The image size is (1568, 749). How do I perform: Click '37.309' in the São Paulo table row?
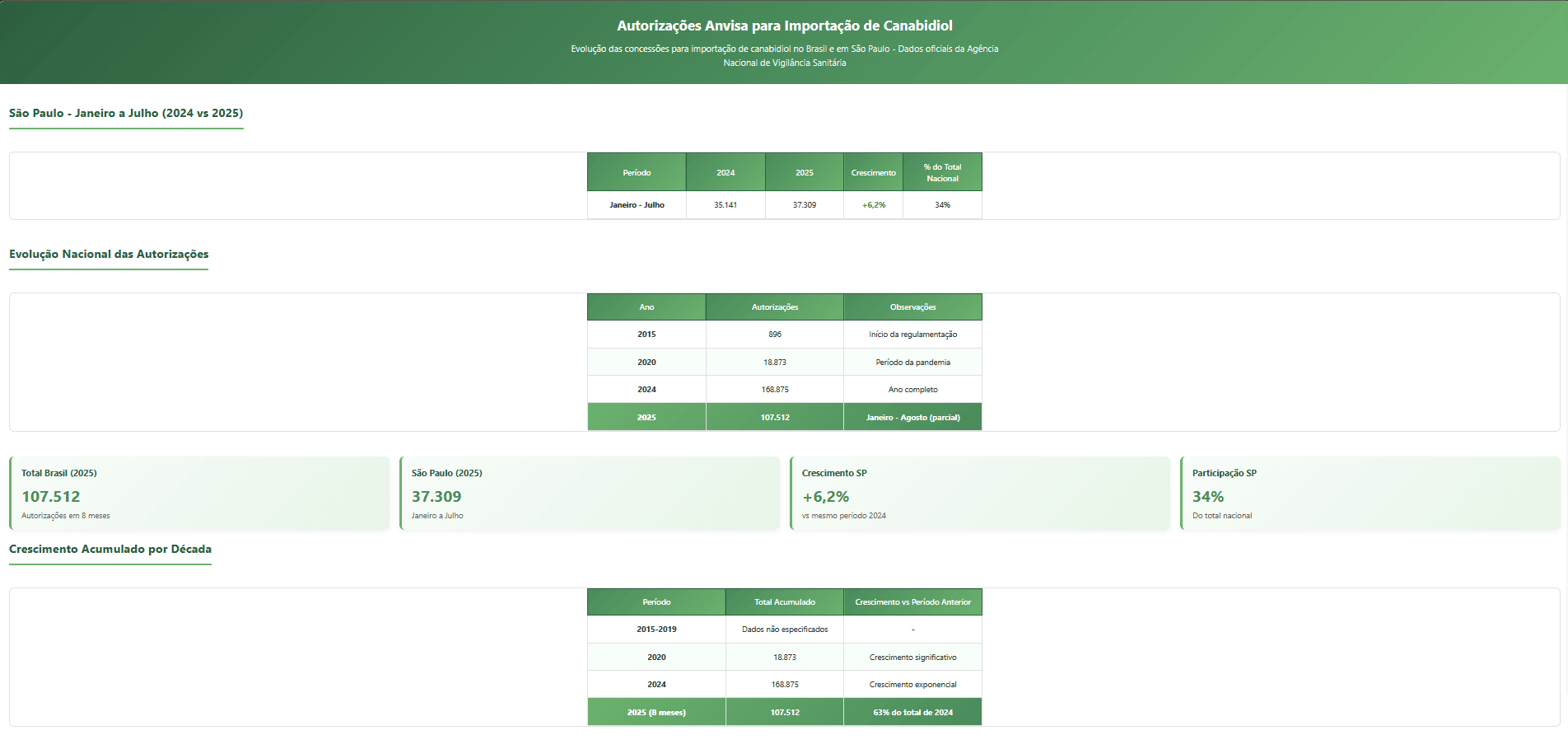tap(805, 205)
